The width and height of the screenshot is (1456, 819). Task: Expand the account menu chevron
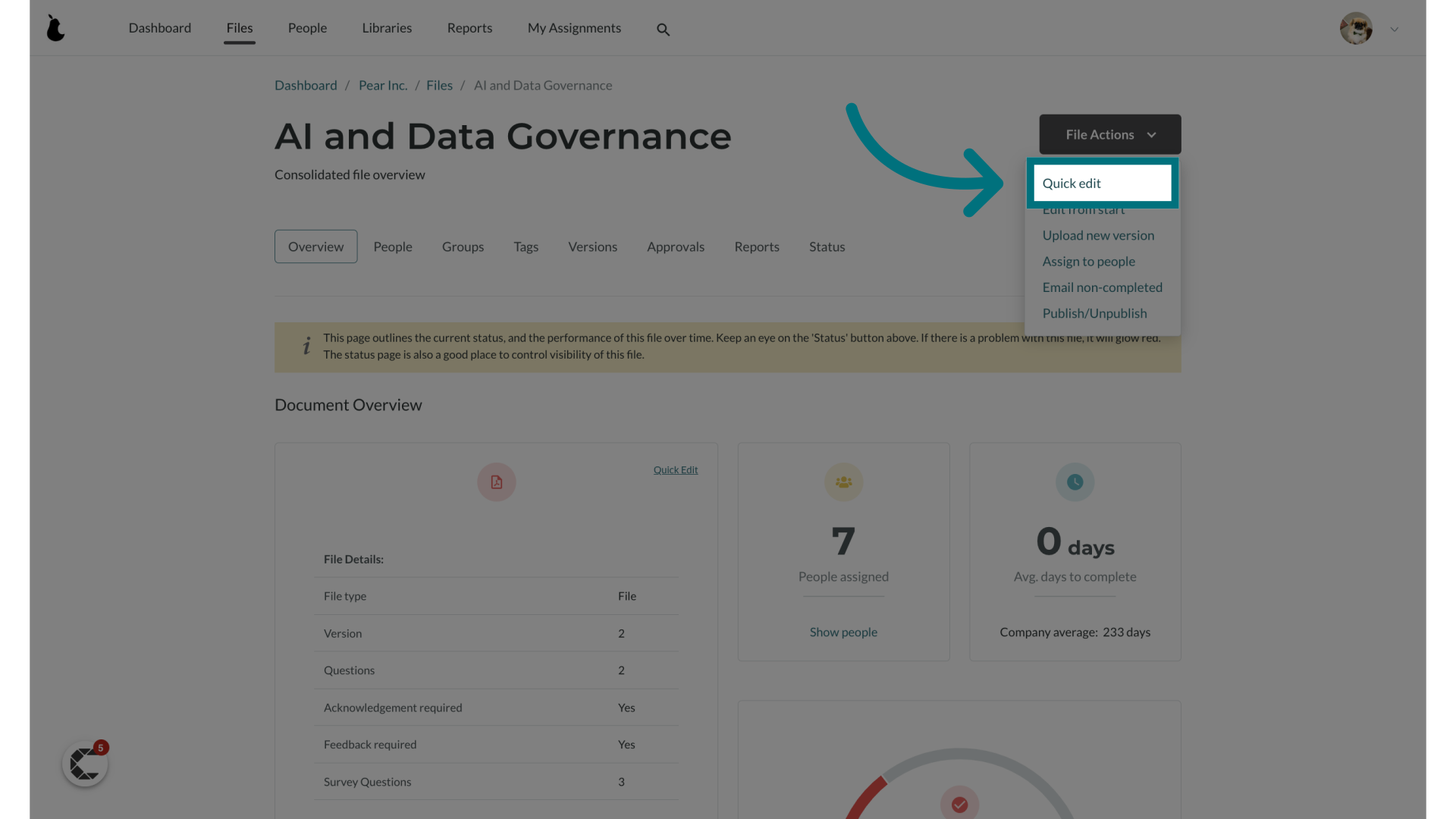tap(1394, 30)
